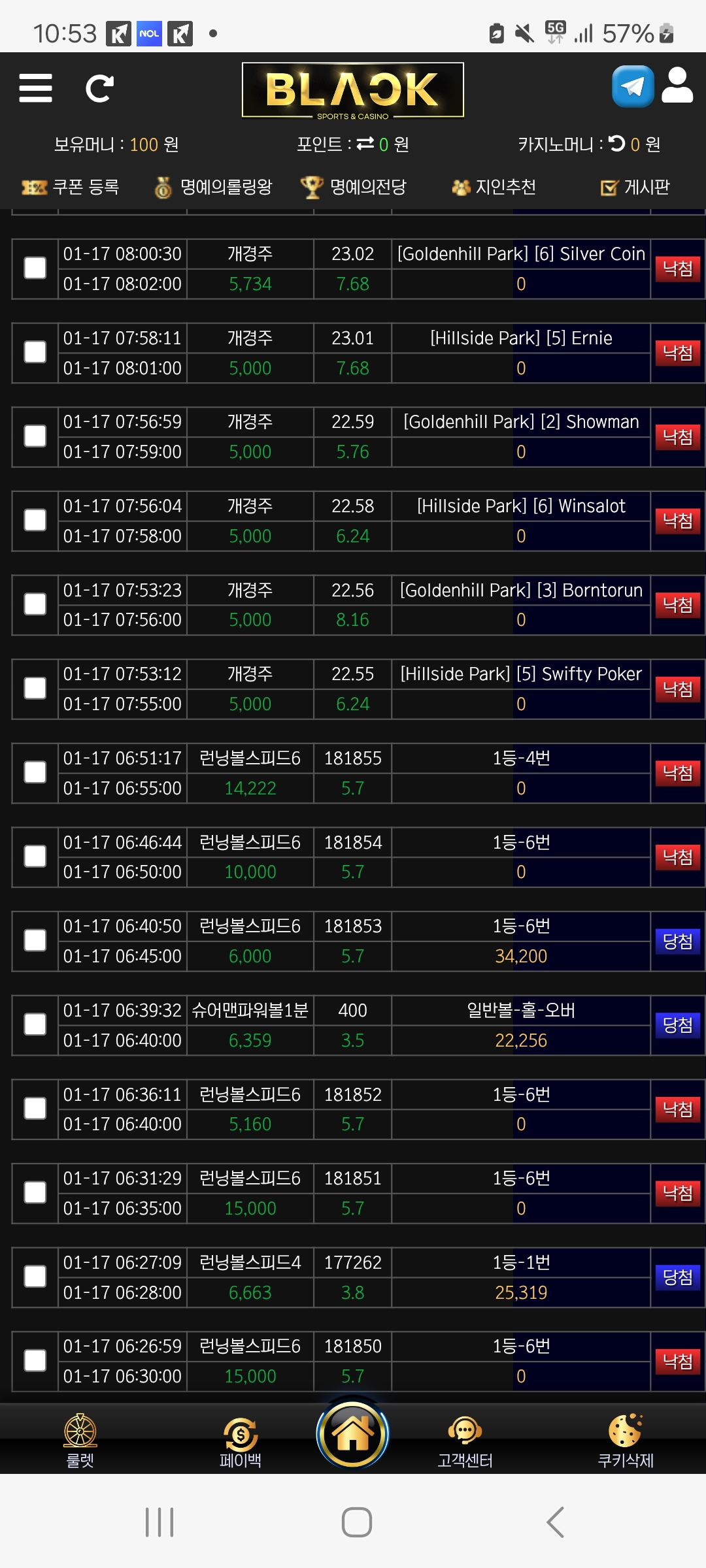This screenshot has width=706, height=1568.
Task: Toggle checkbox for Swifty Poker bet
Action: tap(35, 688)
